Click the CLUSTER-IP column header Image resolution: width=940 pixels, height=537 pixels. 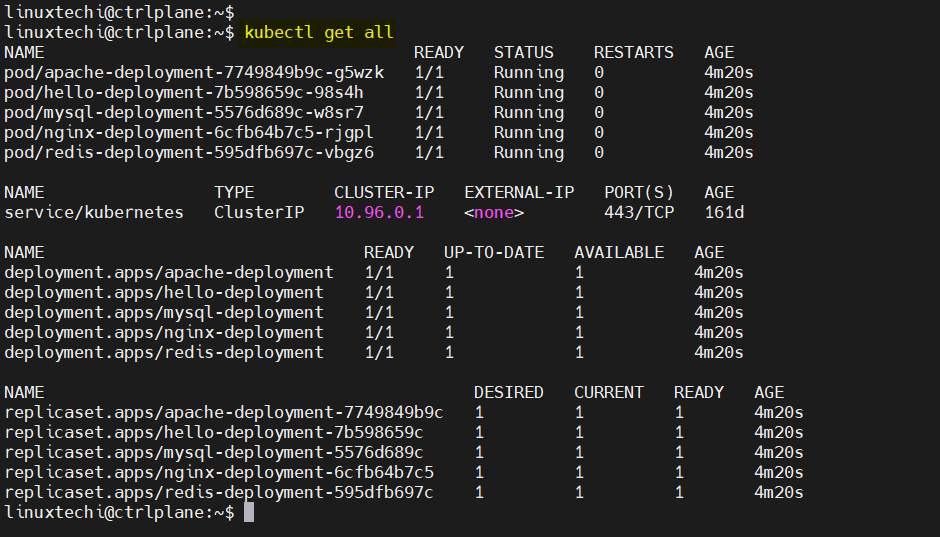tap(384, 192)
